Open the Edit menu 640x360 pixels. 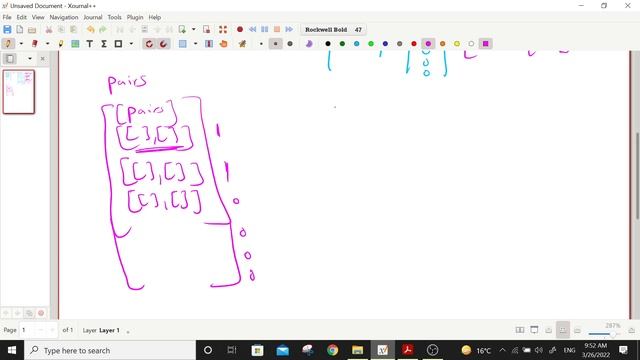(x=21, y=17)
